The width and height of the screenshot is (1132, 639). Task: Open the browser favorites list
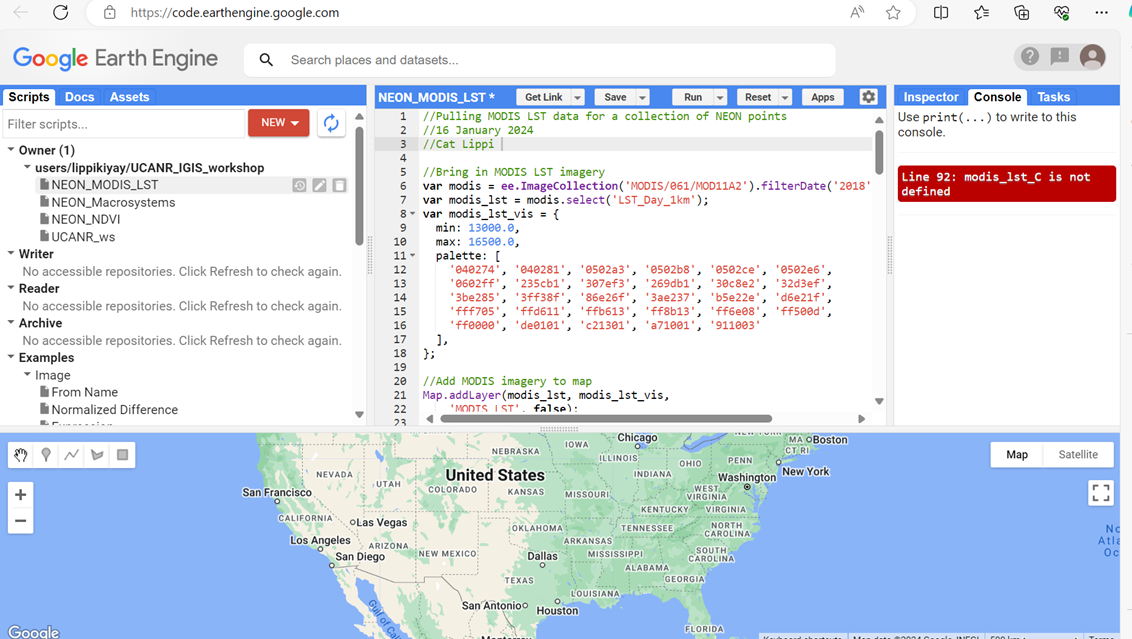point(981,12)
